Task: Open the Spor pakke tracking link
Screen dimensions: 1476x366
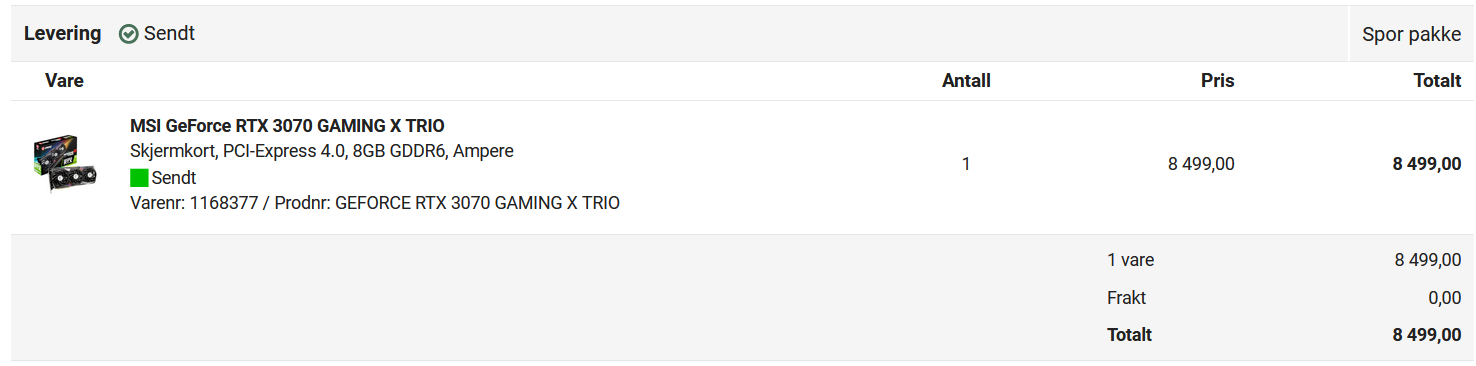Action: pos(1411,34)
